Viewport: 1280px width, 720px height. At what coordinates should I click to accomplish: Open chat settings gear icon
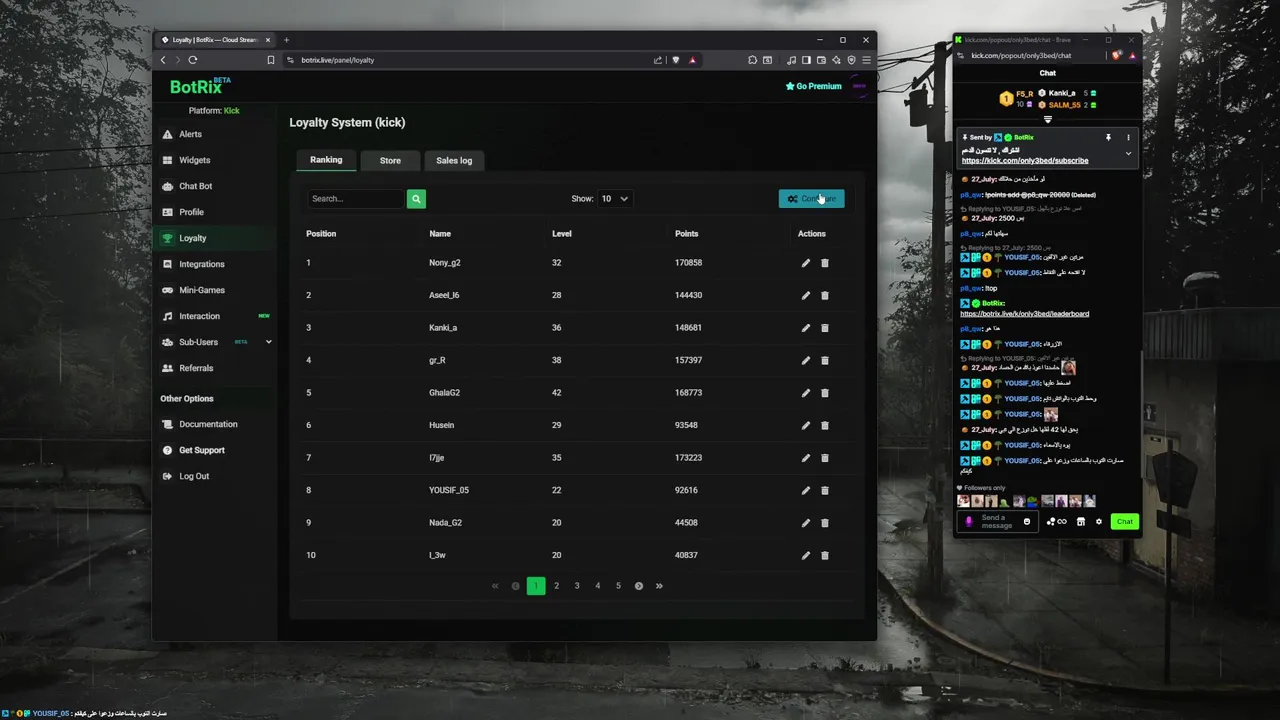tap(1099, 522)
